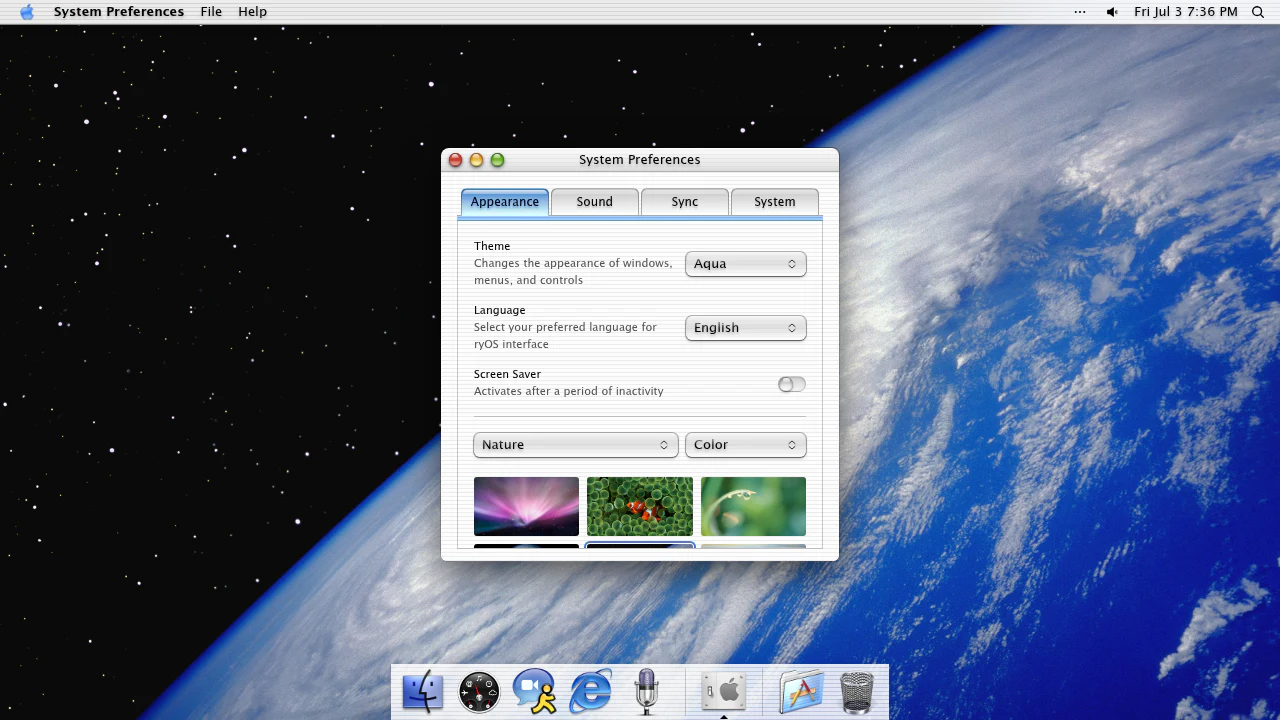Open Finder from the dock
Image resolution: width=1280 pixels, height=720 pixels.
coord(422,692)
